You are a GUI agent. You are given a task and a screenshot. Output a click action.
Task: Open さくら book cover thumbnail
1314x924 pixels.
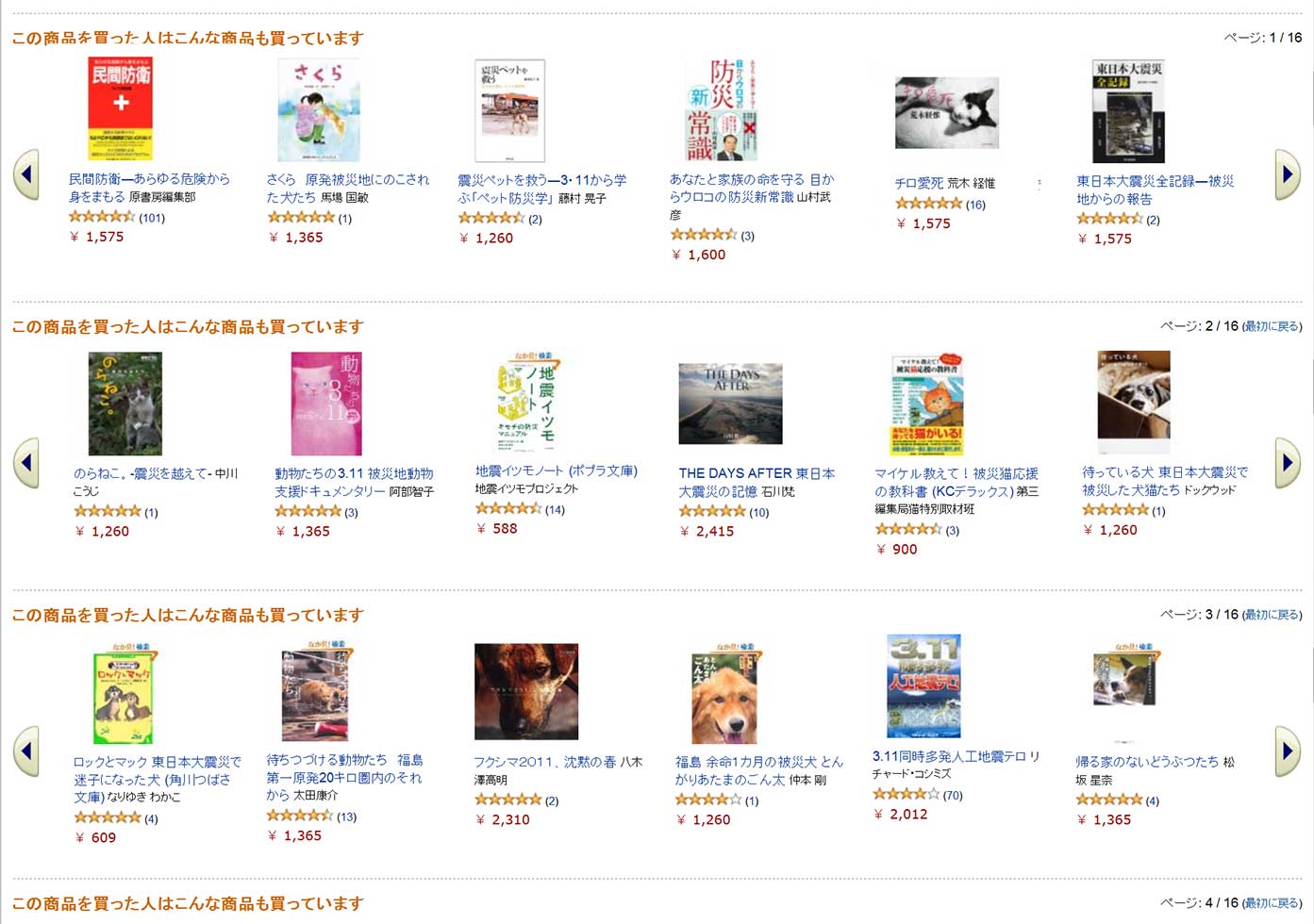[x=319, y=109]
